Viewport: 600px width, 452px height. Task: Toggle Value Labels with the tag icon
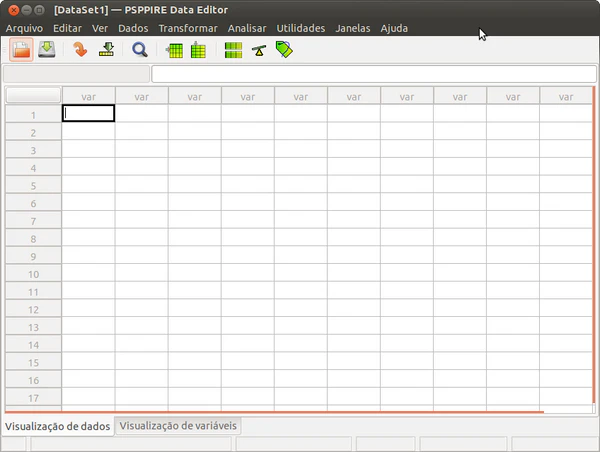284,50
